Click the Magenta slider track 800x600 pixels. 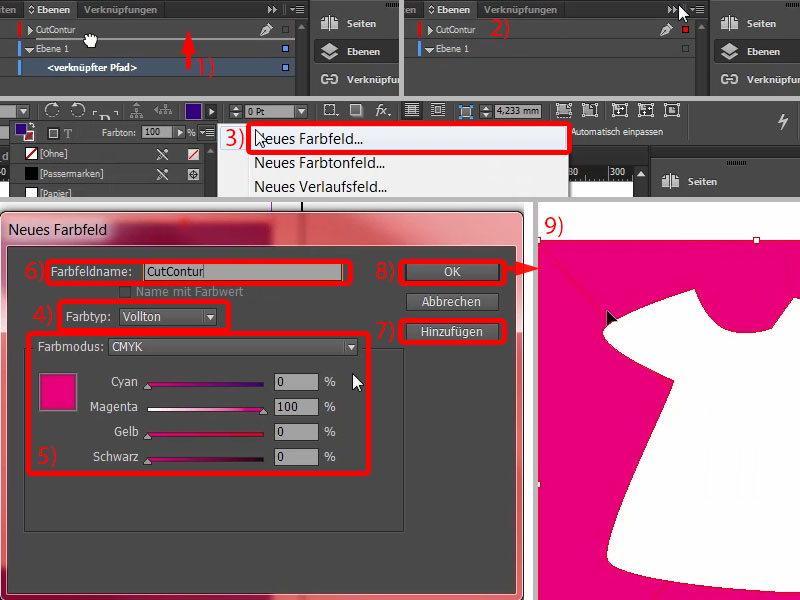coord(206,409)
